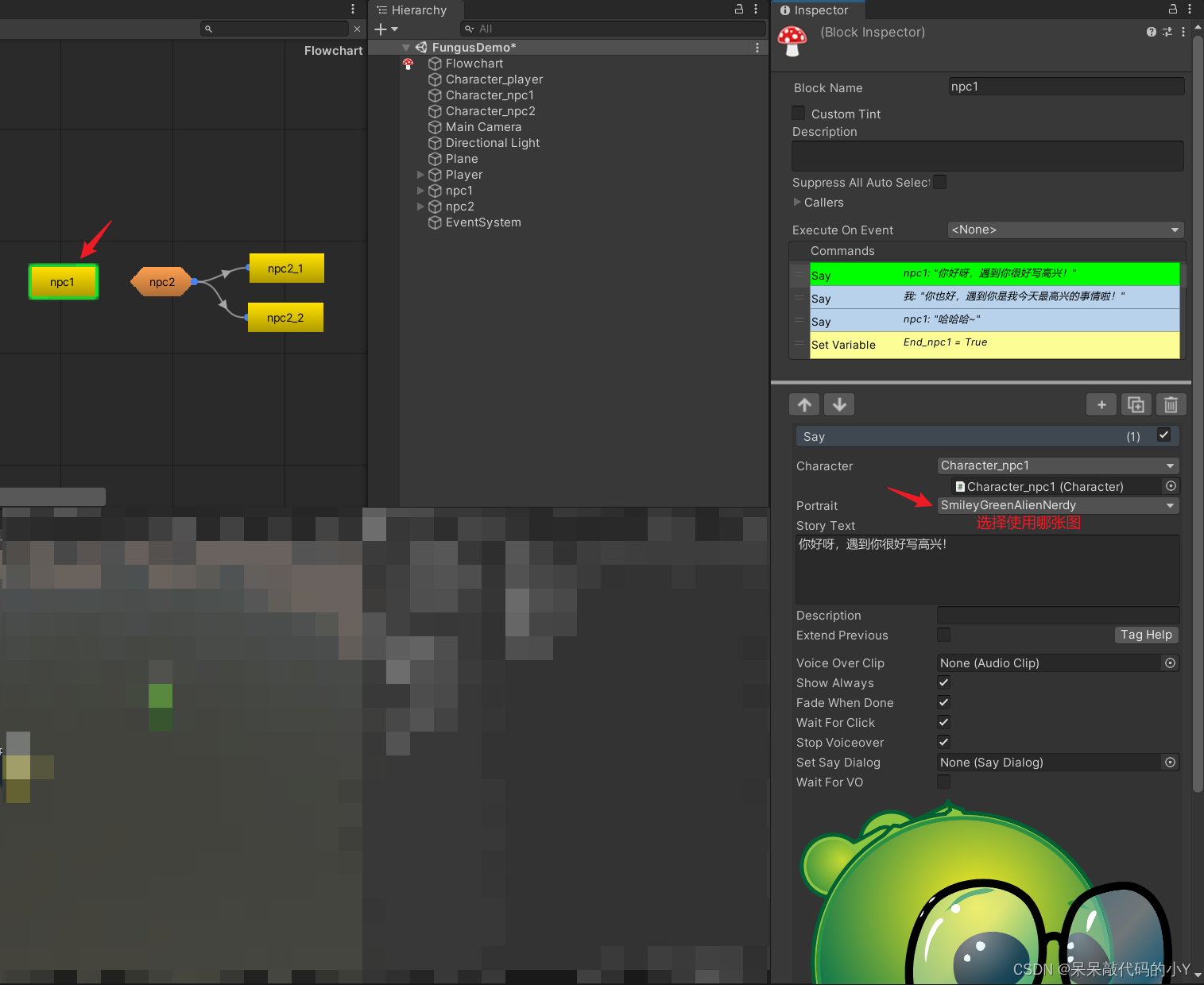Open object picker for Voice Over Clip
This screenshot has height=985, width=1204.
(1171, 662)
